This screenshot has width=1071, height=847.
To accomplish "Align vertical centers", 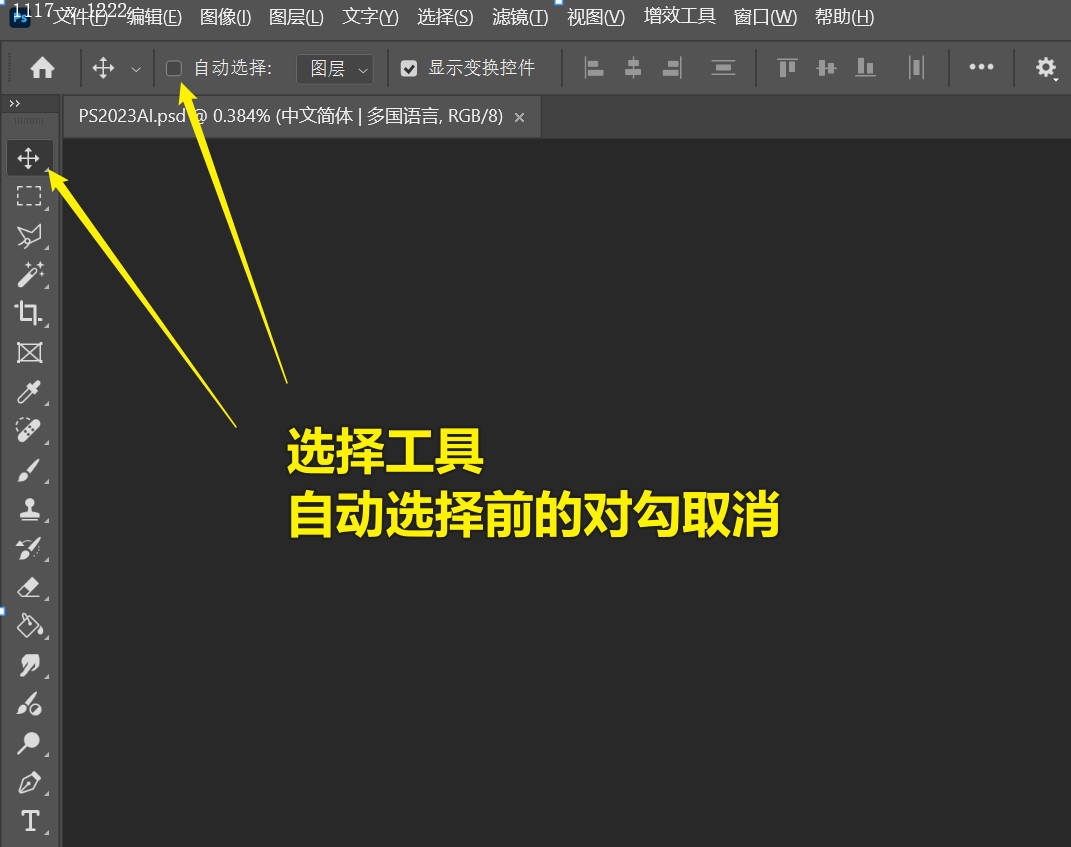I will (x=826, y=68).
